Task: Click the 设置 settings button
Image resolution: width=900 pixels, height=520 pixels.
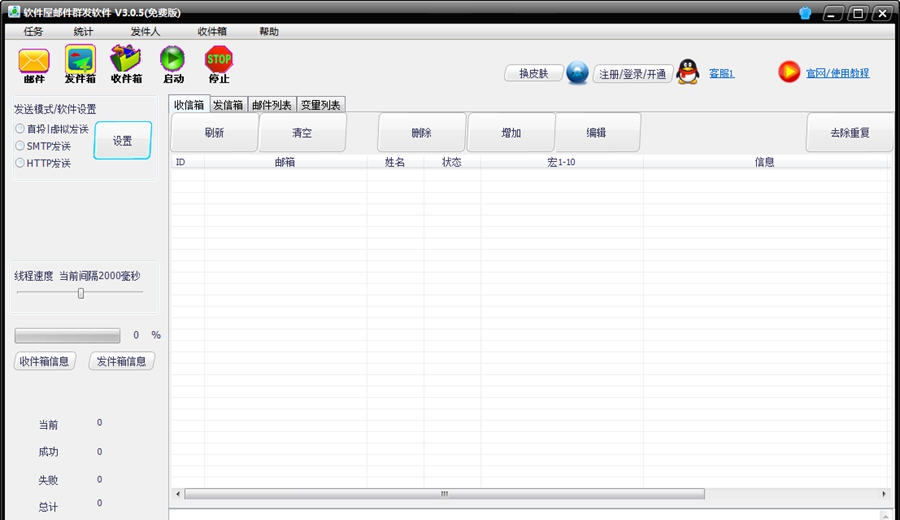Action: pos(122,140)
